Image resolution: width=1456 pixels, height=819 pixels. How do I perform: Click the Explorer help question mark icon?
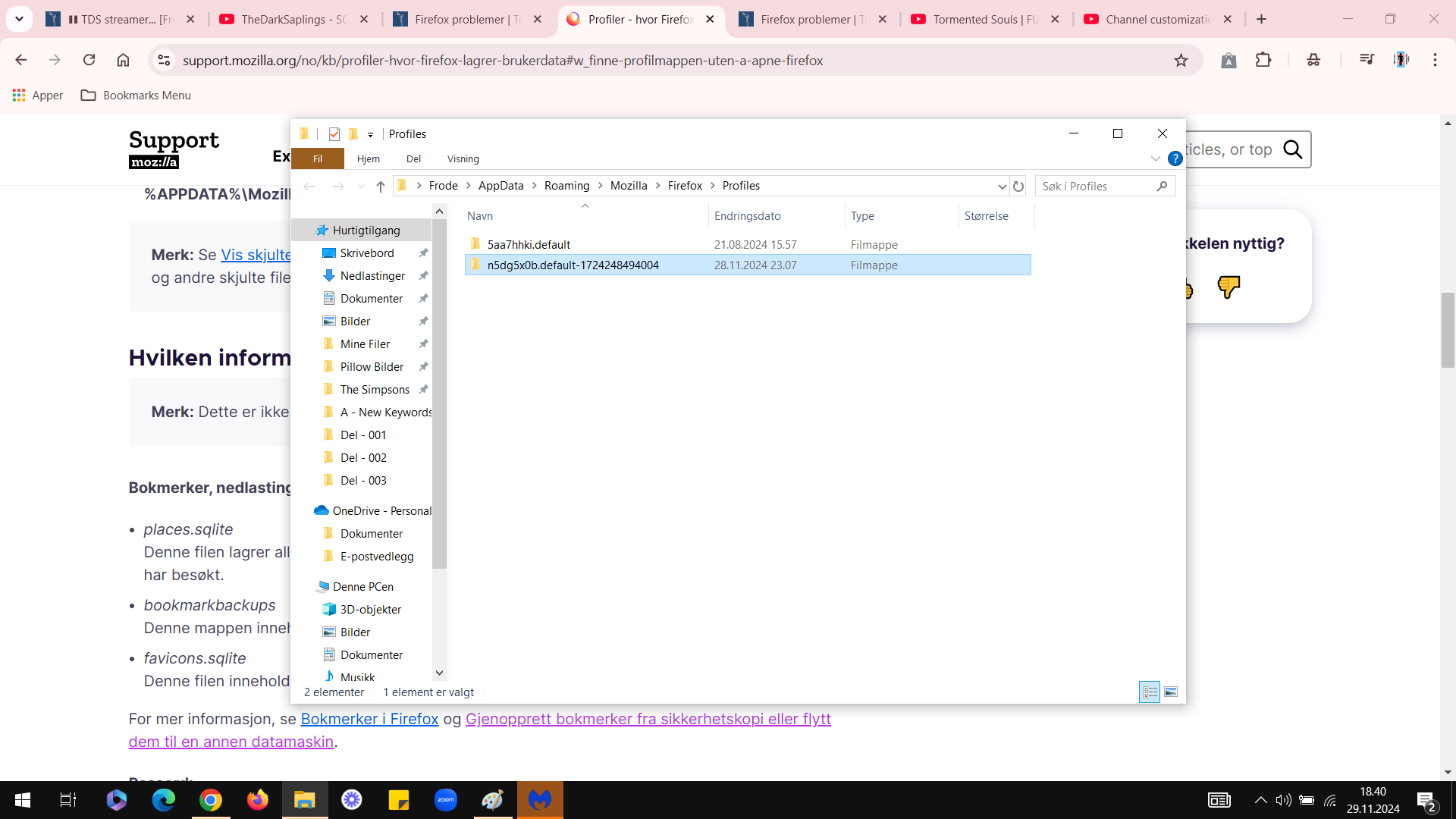[x=1175, y=158]
